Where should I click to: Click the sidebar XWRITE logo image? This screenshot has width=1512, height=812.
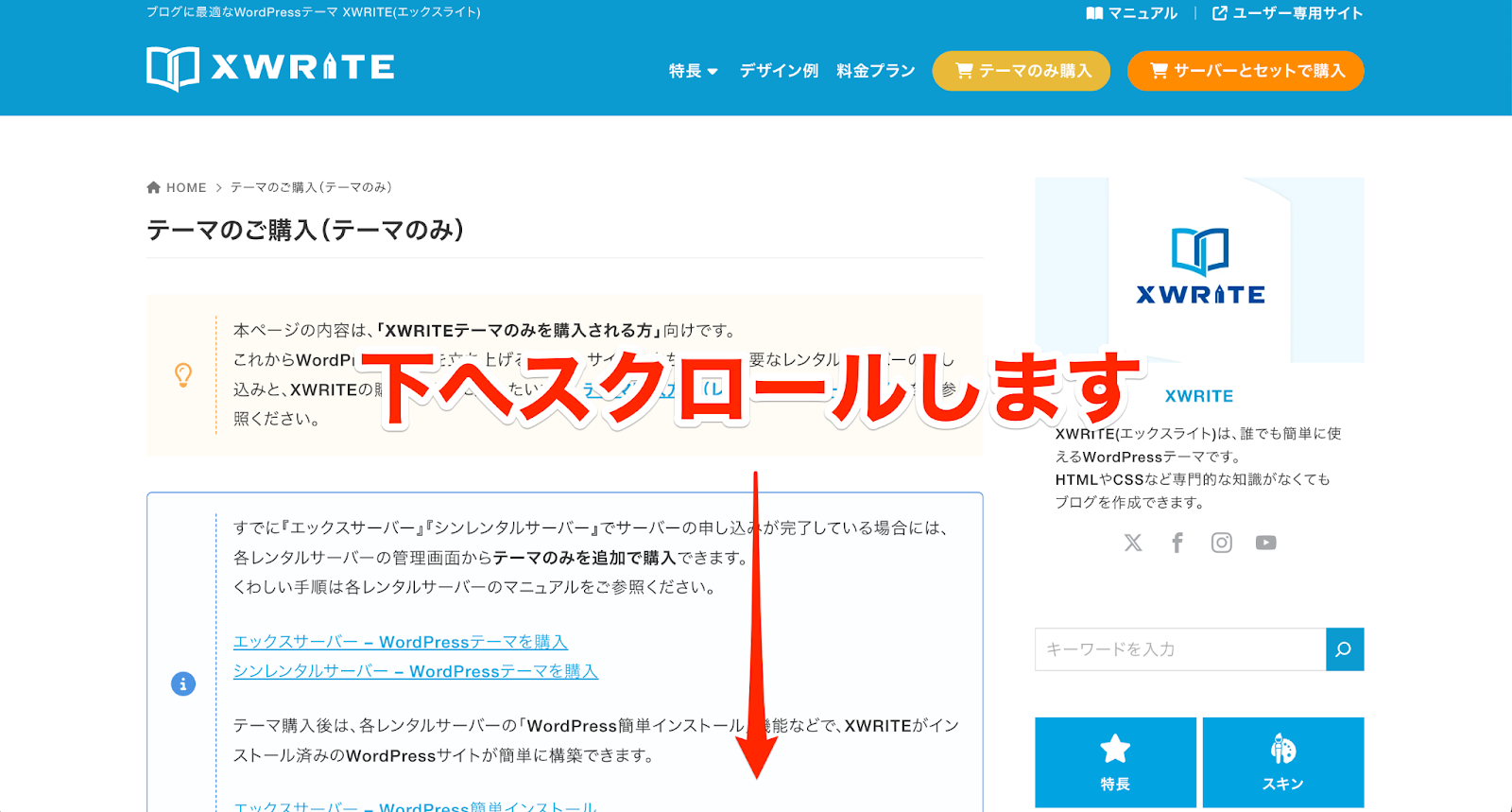(1199, 269)
